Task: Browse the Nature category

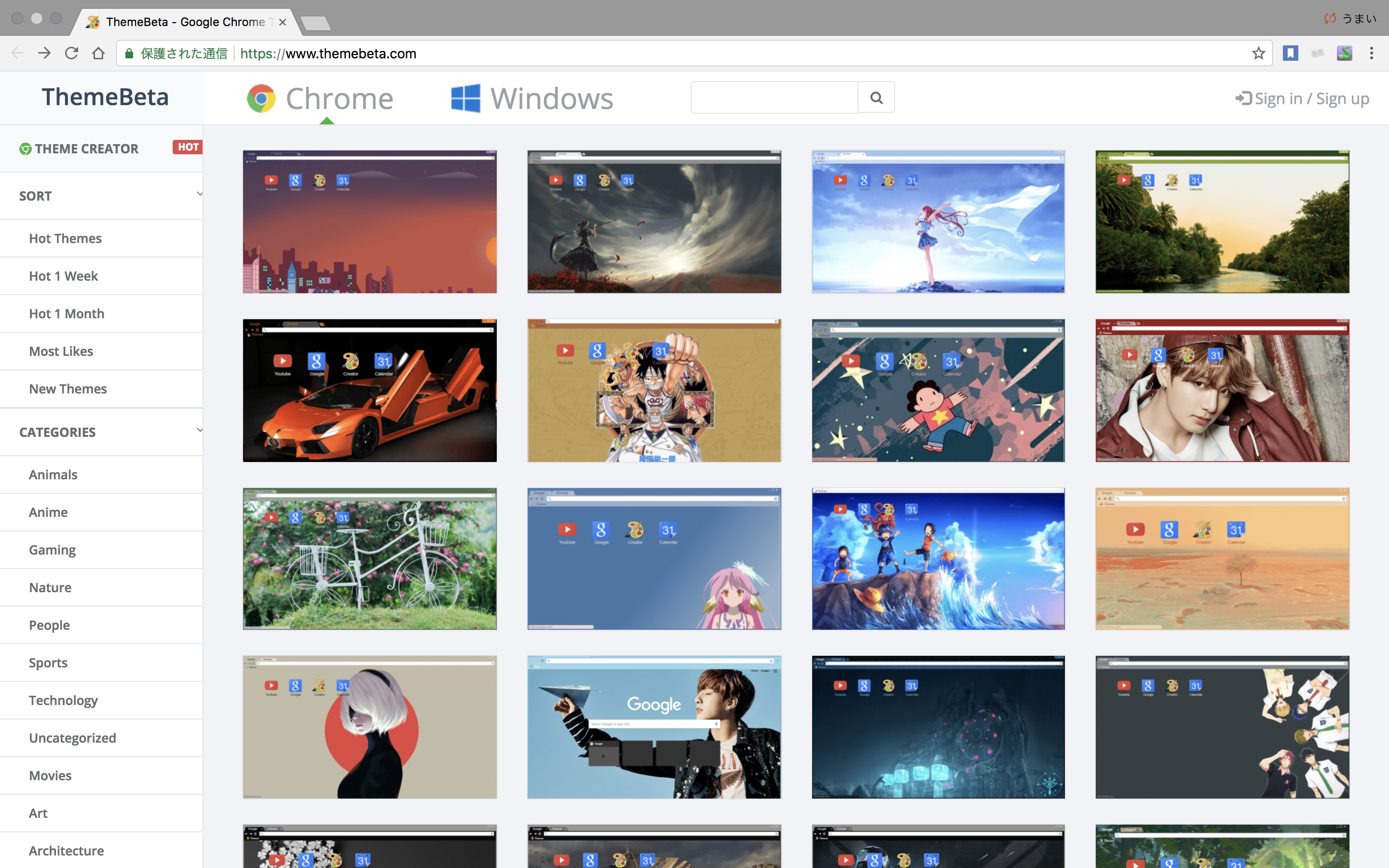Action: click(50, 587)
